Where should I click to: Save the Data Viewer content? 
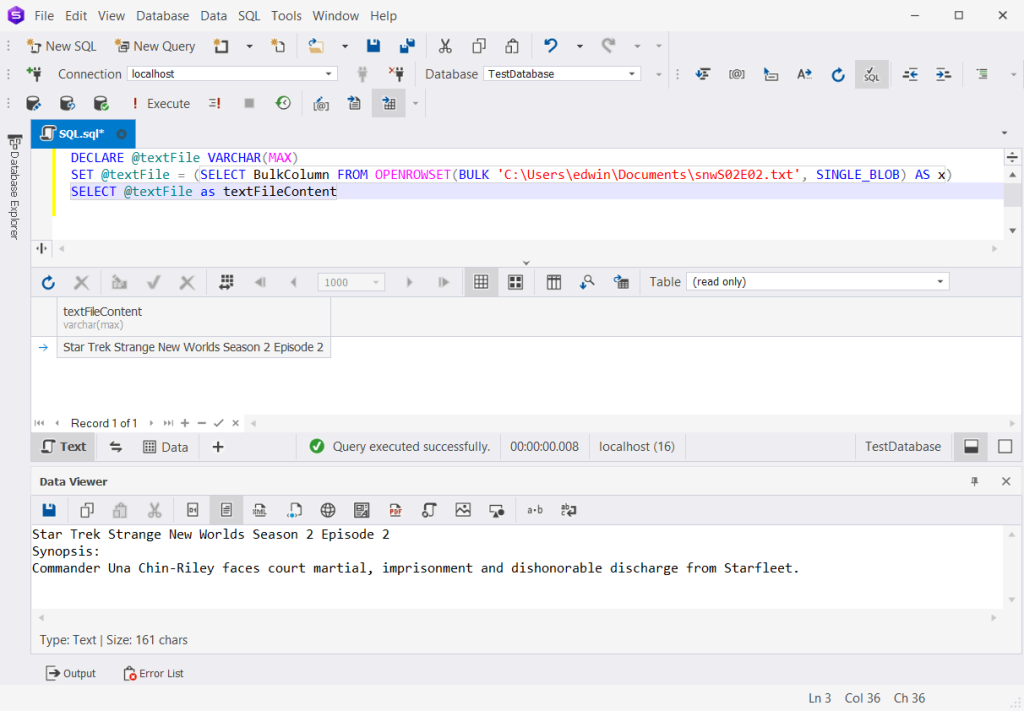pos(49,510)
